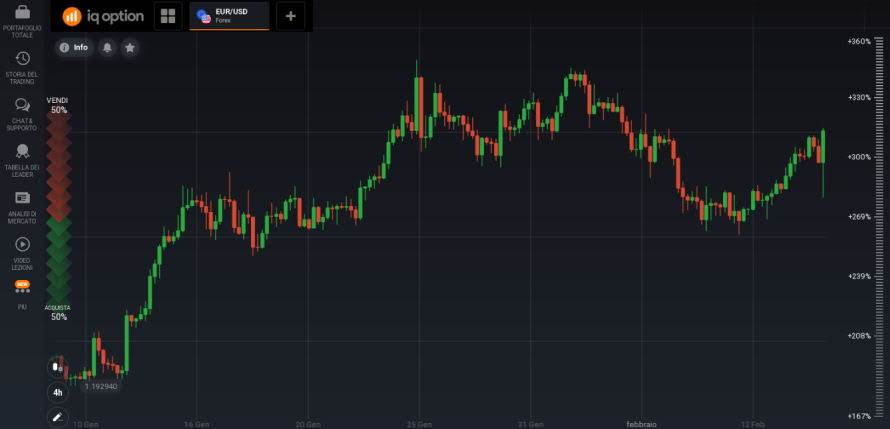Open Tabella dei Leader leaderboard
The width and height of the screenshot is (890, 429).
[23, 159]
